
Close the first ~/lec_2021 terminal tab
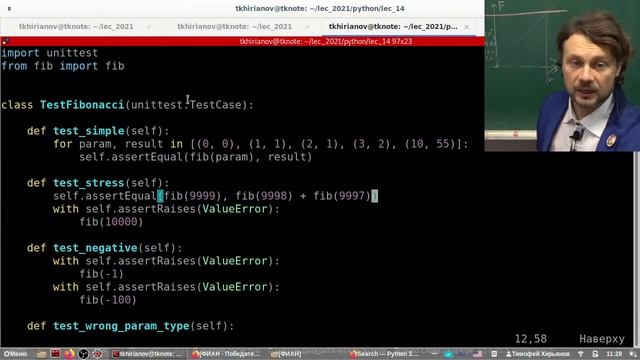tap(149, 27)
